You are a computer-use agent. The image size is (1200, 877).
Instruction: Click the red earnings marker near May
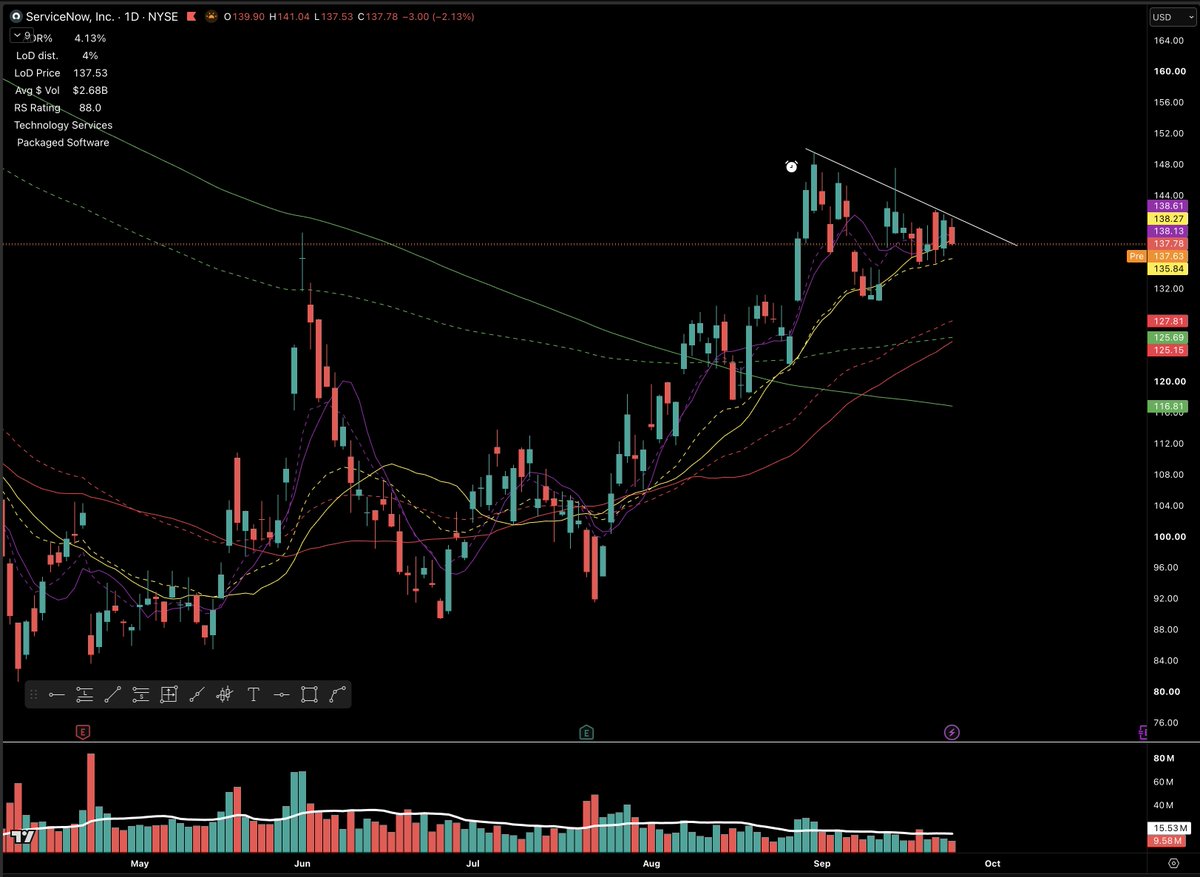[x=83, y=732]
